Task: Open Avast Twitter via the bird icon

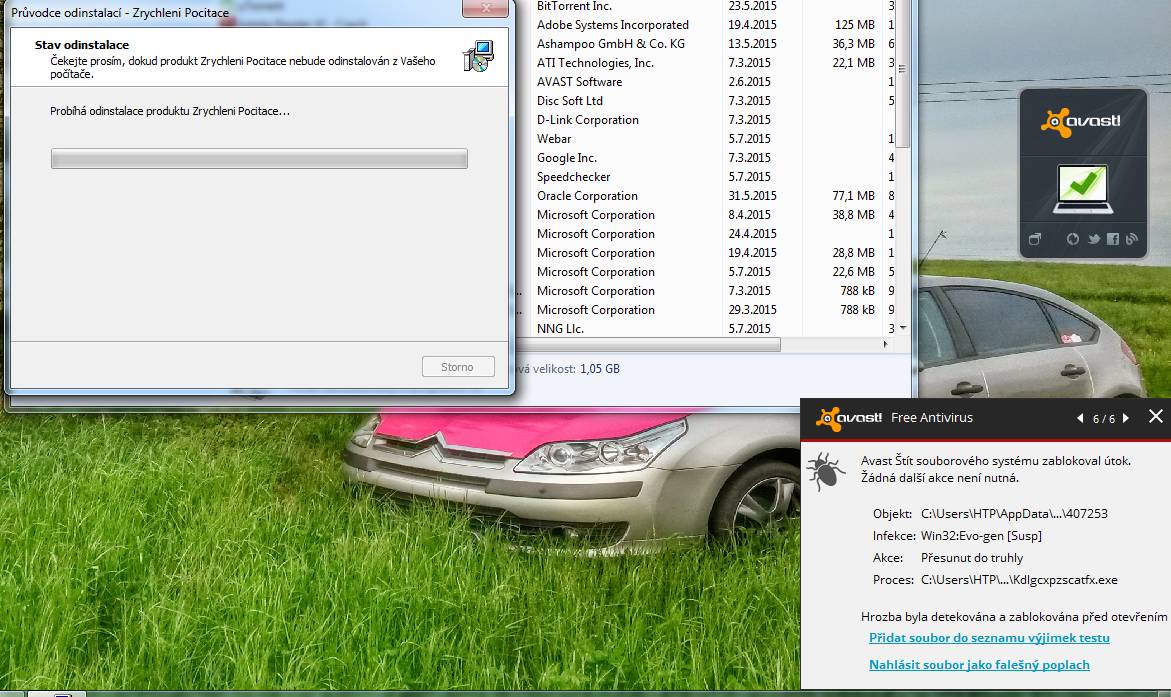Action: coord(1093,239)
